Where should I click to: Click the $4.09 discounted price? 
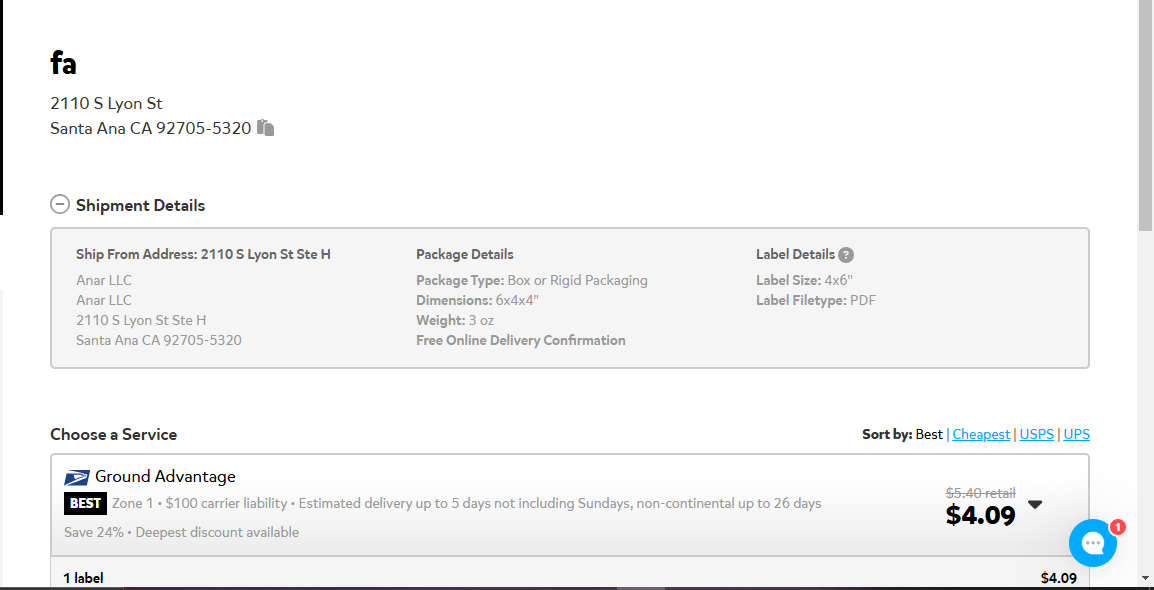coord(980,515)
